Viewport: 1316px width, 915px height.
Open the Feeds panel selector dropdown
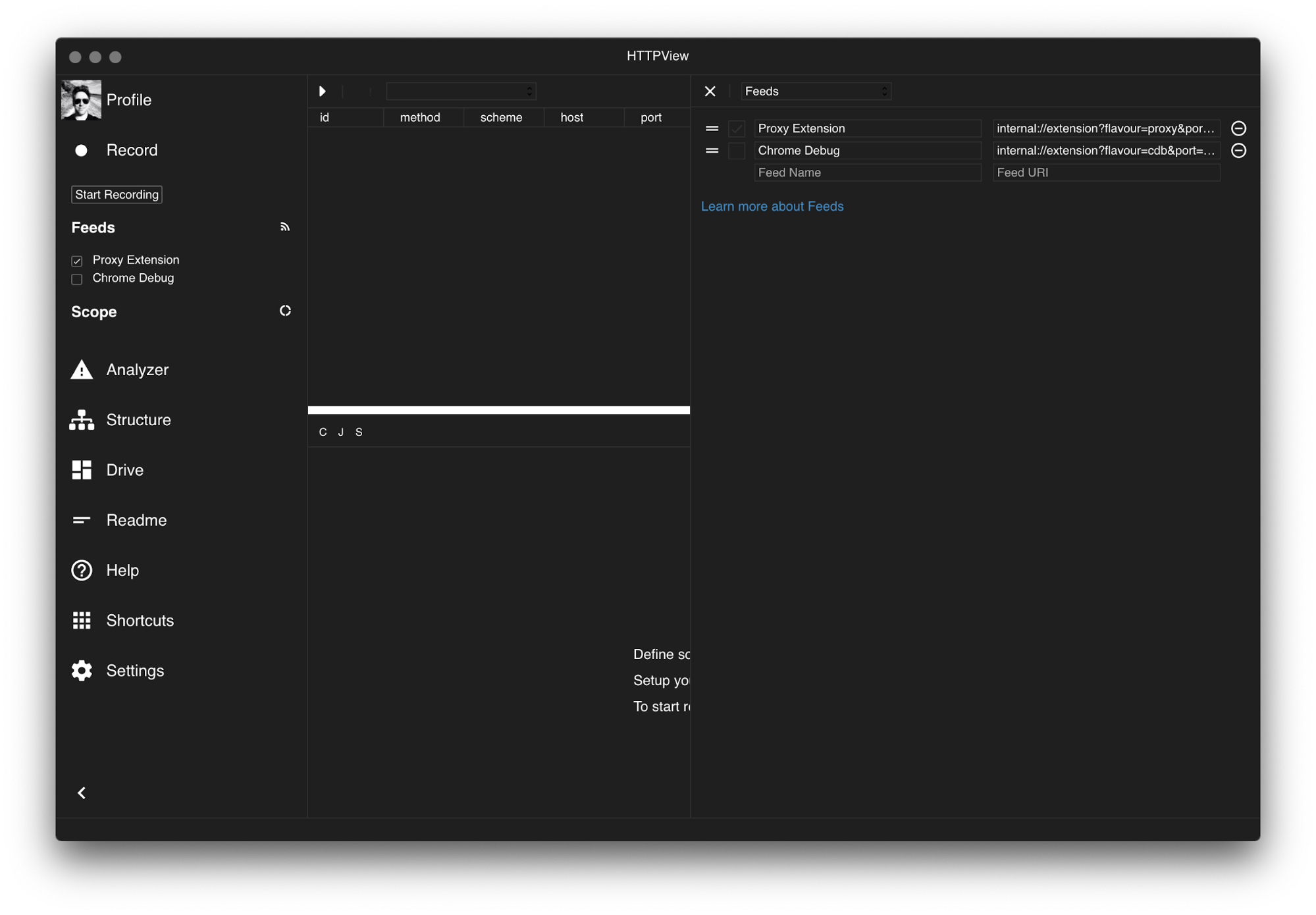point(816,91)
